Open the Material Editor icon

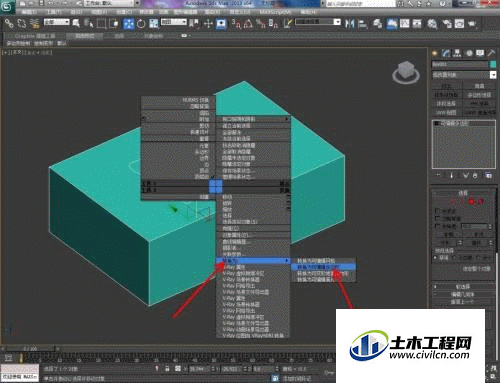432,23
